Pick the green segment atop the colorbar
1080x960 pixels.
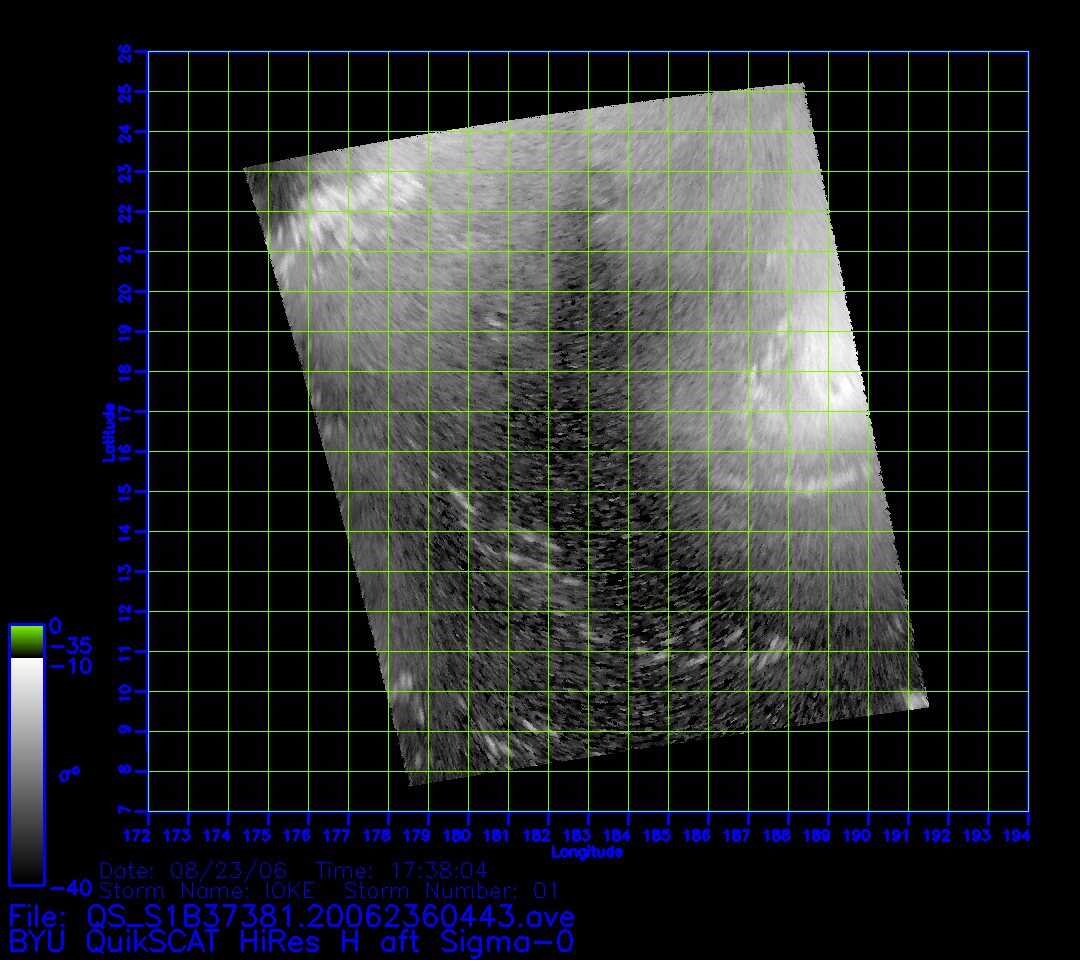click(26, 641)
